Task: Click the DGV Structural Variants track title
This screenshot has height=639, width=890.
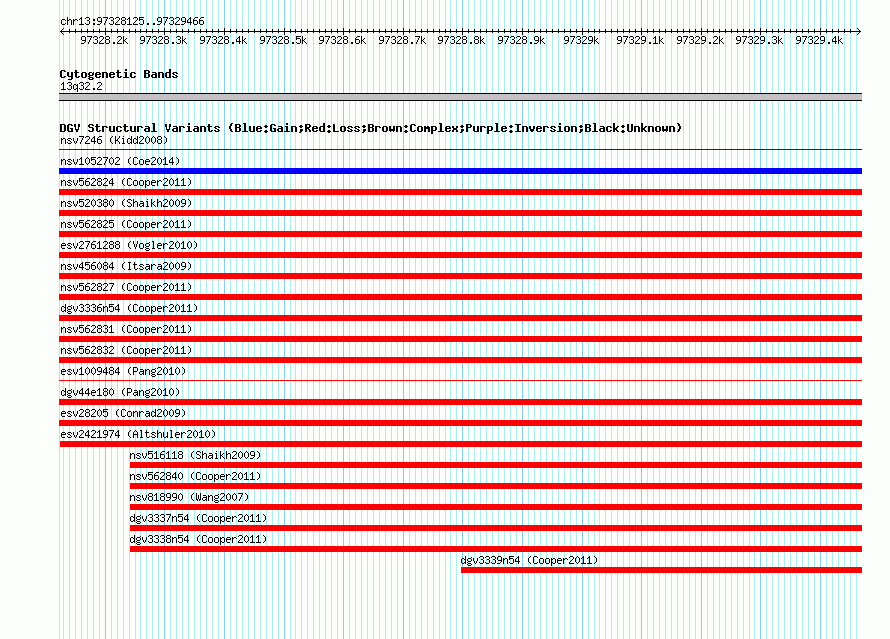Action: (x=371, y=128)
